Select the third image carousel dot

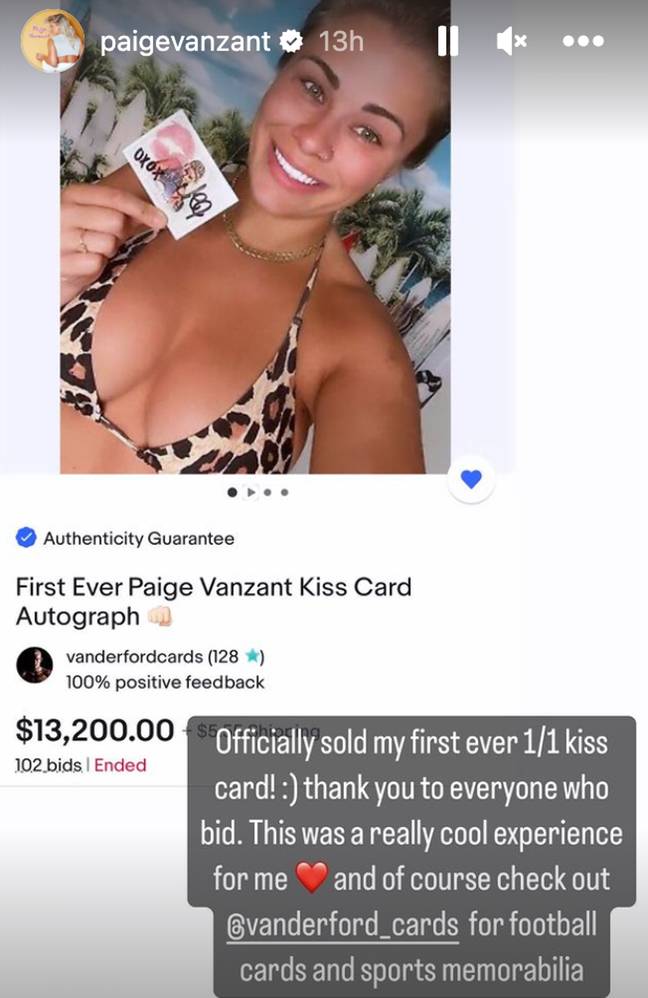[x=268, y=492]
